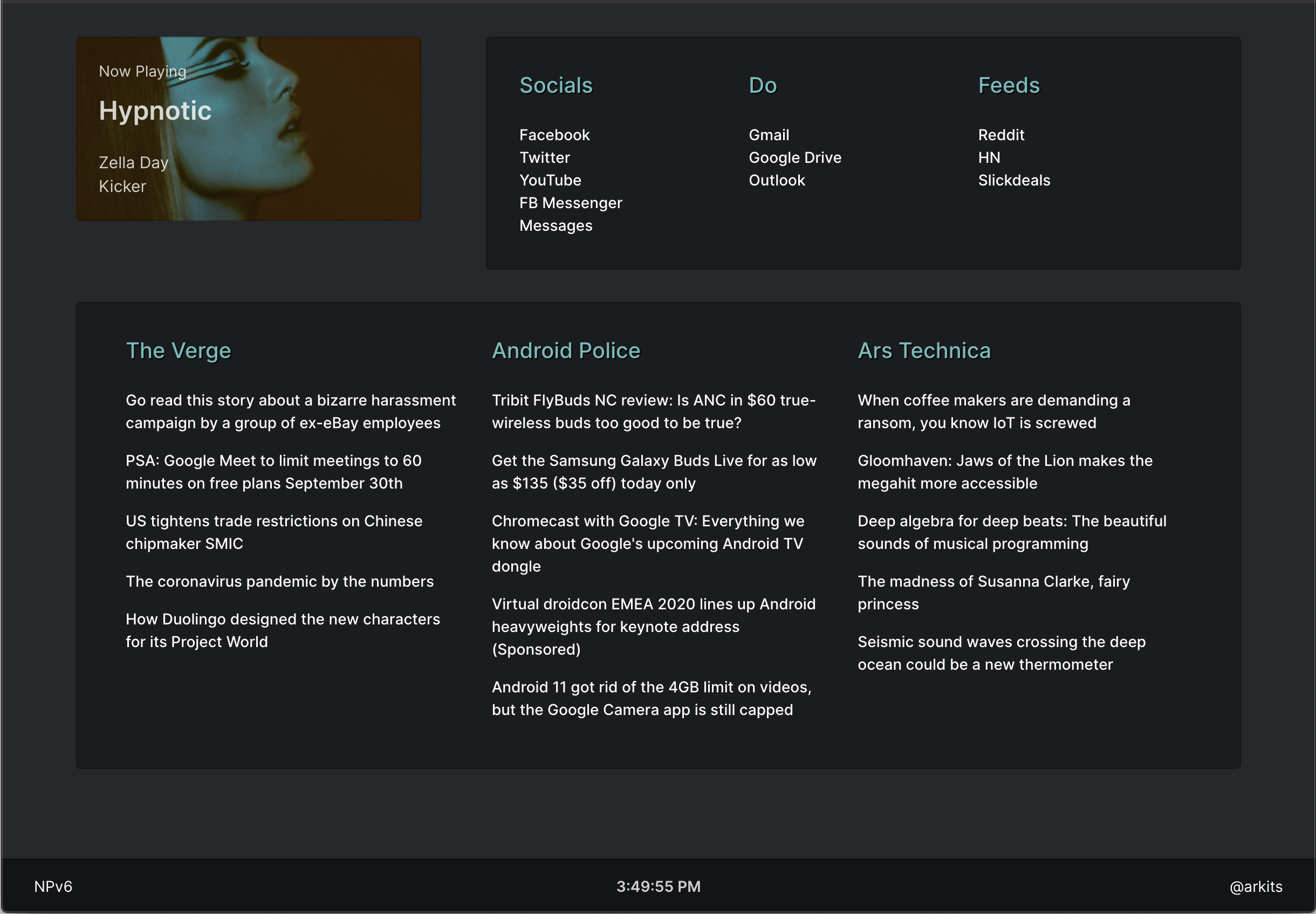
Task: Click the Hypnotic Now Playing album art
Action: pyautogui.click(x=249, y=127)
